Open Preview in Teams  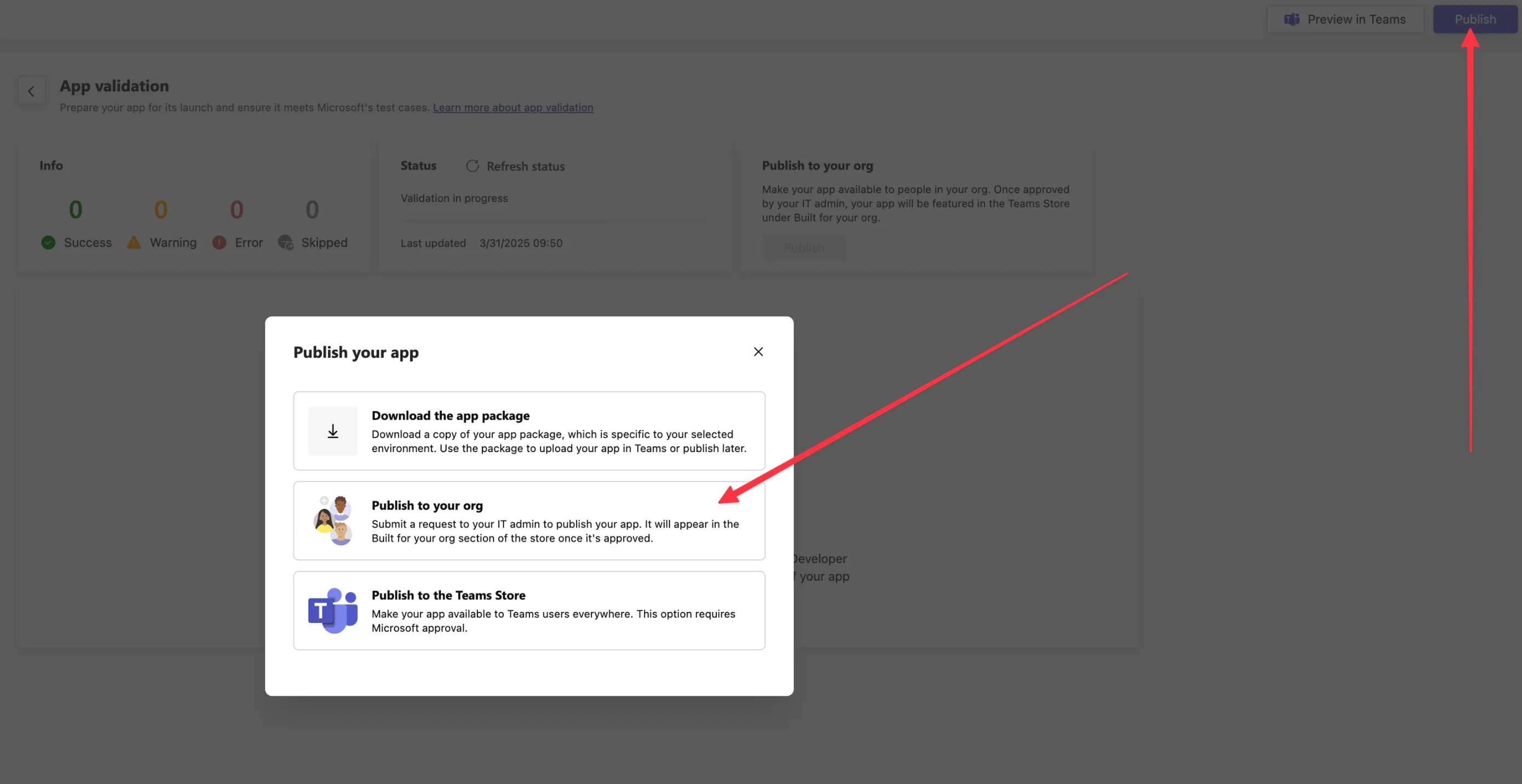pyautogui.click(x=1346, y=20)
